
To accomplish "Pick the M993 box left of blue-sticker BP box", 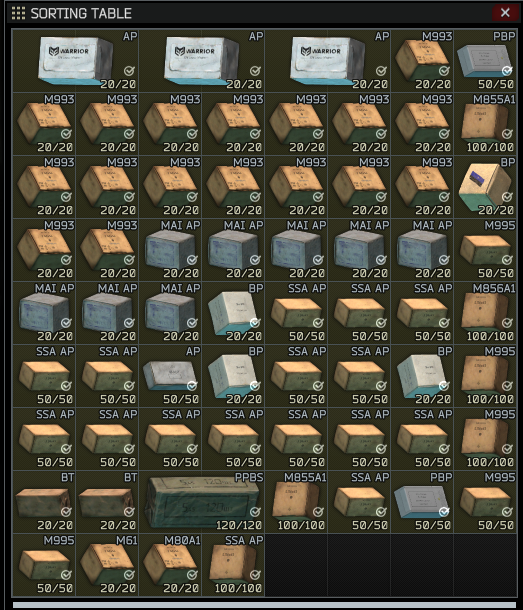I will click(422, 187).
